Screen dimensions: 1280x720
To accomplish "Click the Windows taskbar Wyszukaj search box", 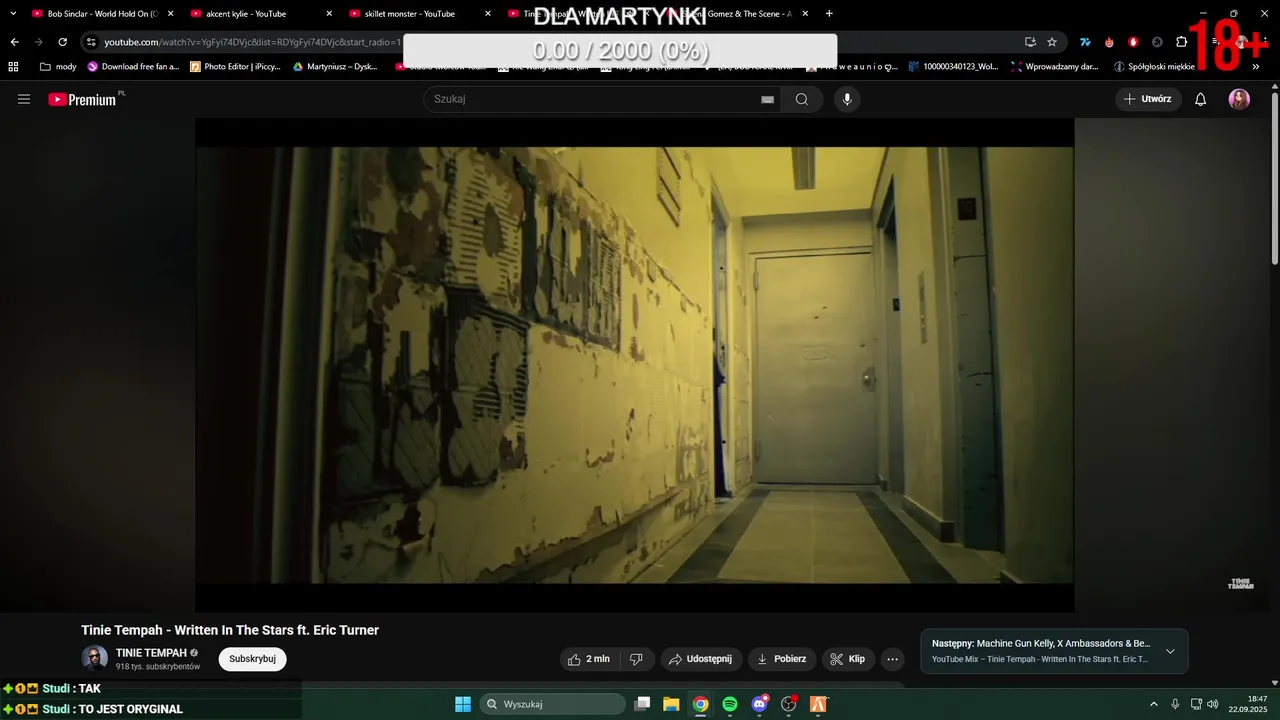I will (x=553, y=704).
